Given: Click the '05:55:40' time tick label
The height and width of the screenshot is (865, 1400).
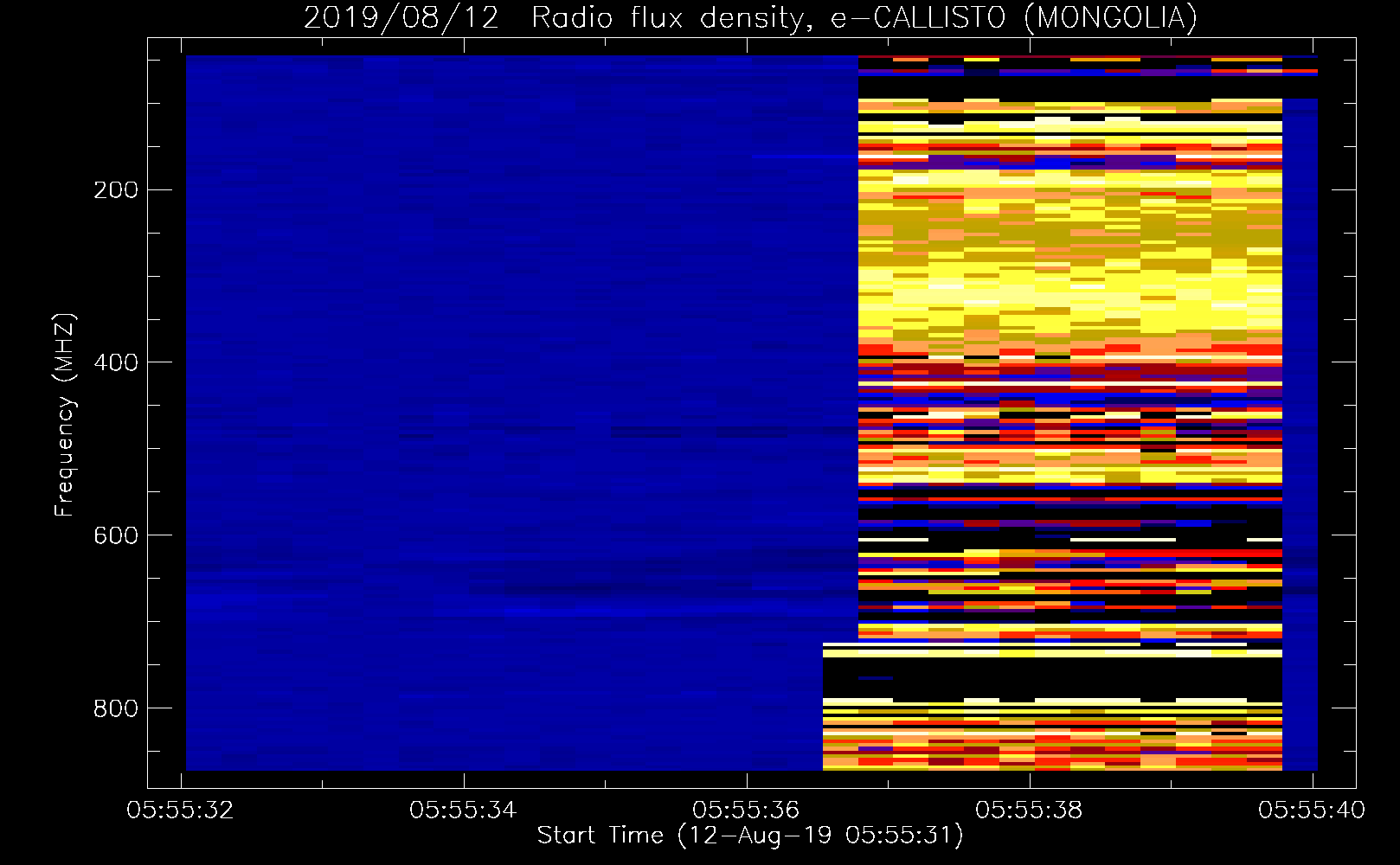Looking at the screenshot, I should click(x=1312, y=810).
